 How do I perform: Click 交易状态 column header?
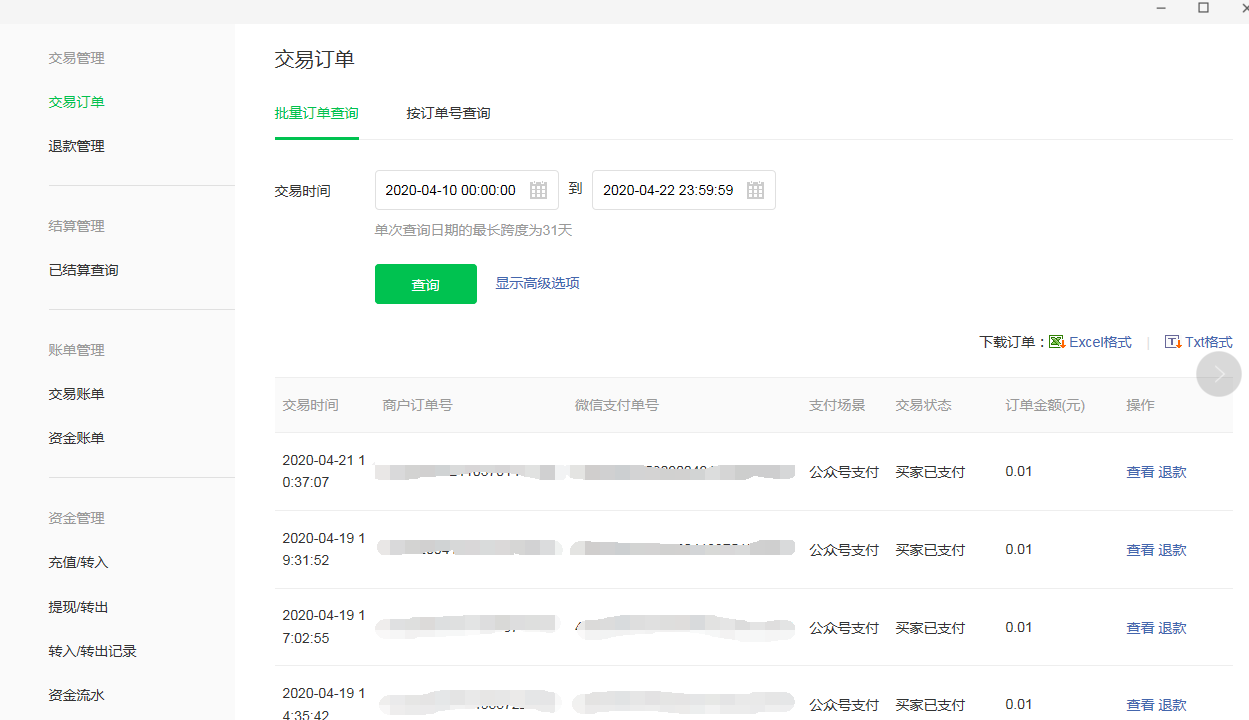click(923, 405)
